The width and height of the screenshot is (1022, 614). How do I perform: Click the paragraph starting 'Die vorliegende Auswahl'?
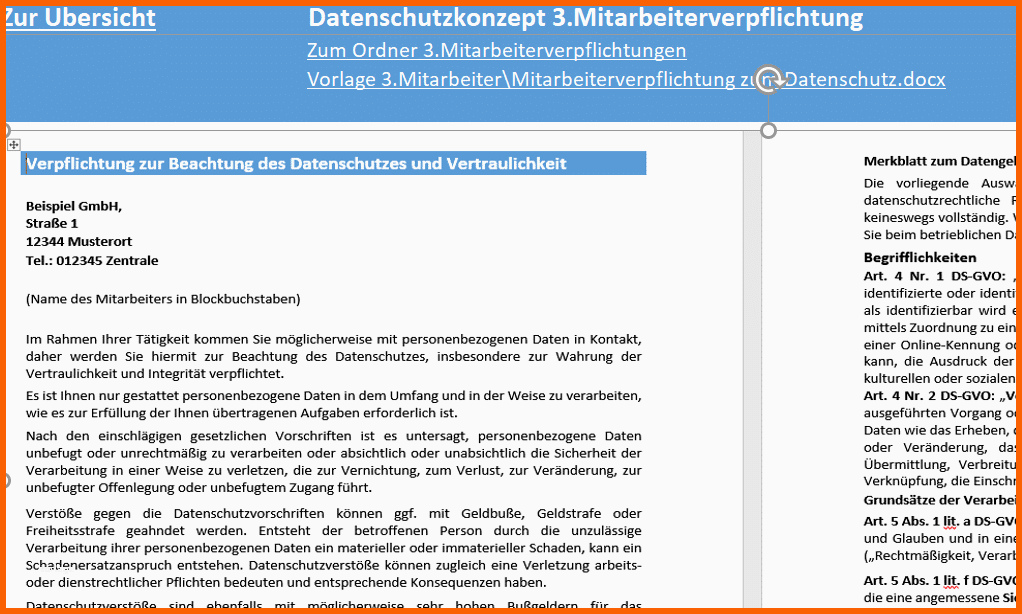[939, 209]
